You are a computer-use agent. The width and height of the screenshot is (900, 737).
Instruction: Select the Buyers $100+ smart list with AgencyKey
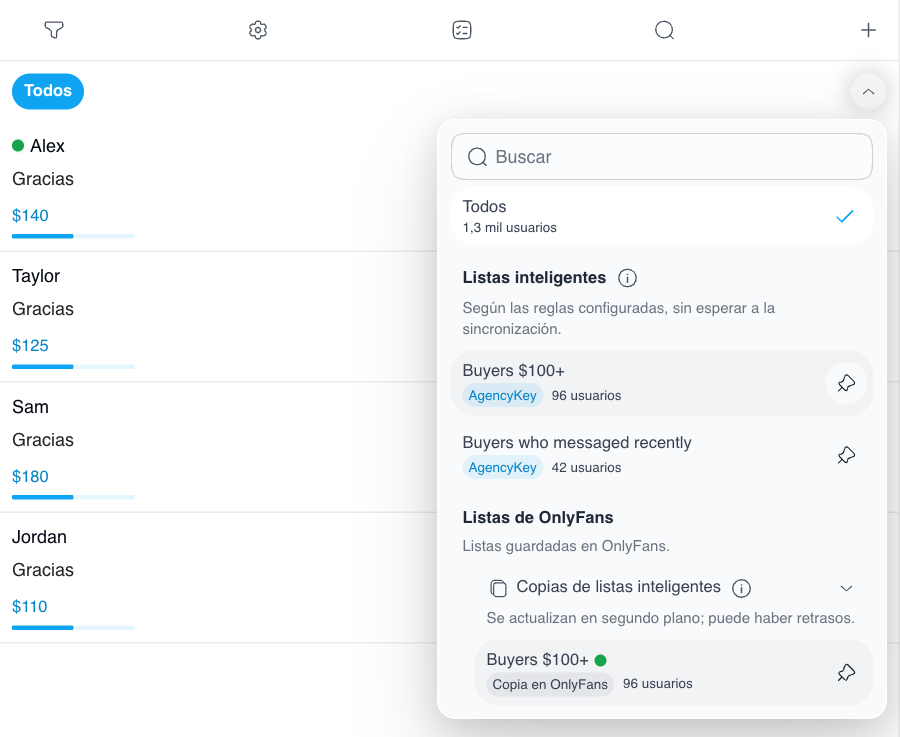coord(661,383)
